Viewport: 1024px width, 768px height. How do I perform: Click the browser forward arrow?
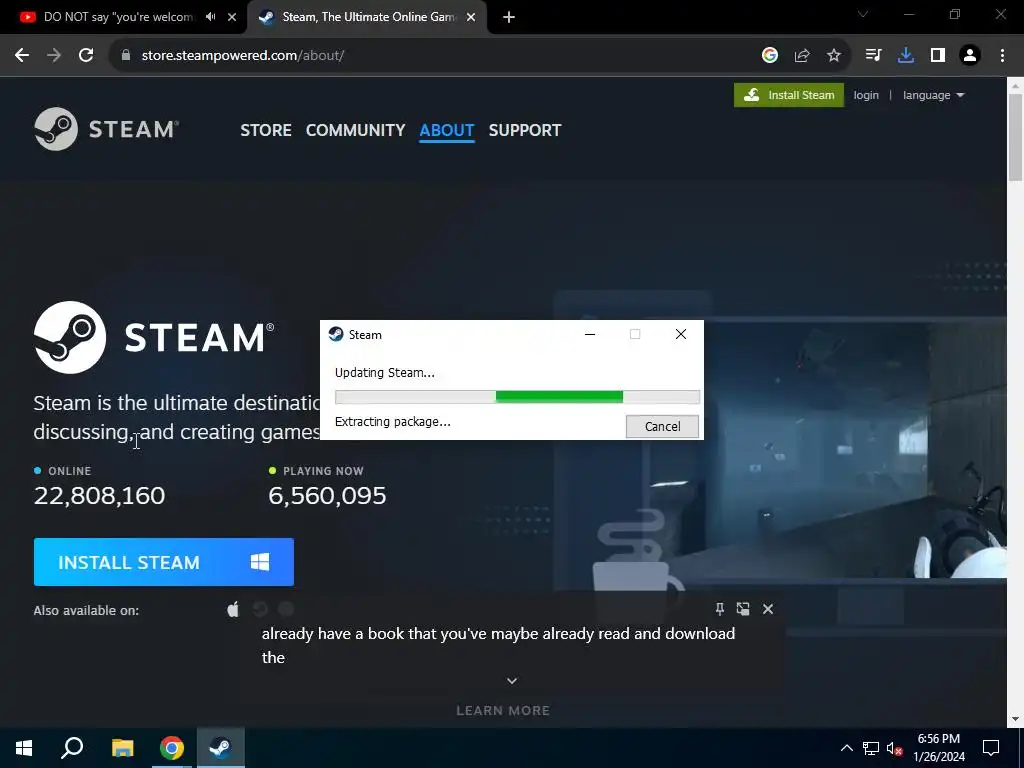tap(54, 56)
